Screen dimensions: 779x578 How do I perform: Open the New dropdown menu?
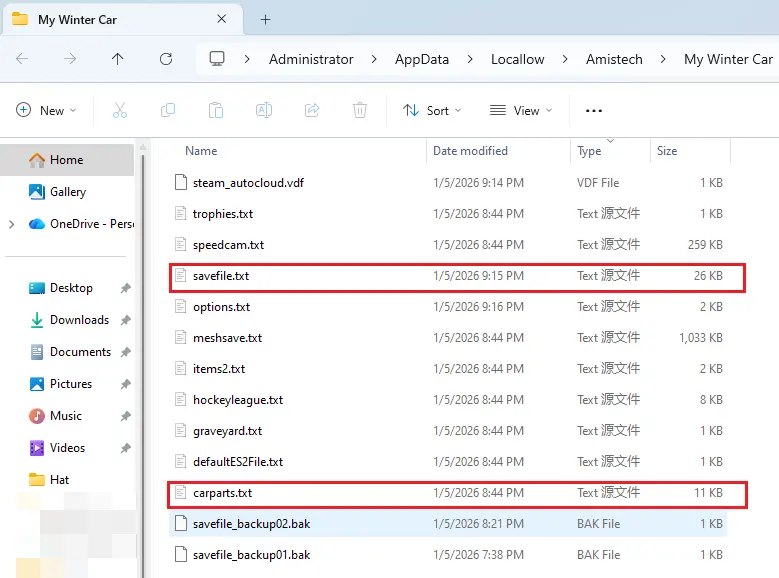click(46, 110)
